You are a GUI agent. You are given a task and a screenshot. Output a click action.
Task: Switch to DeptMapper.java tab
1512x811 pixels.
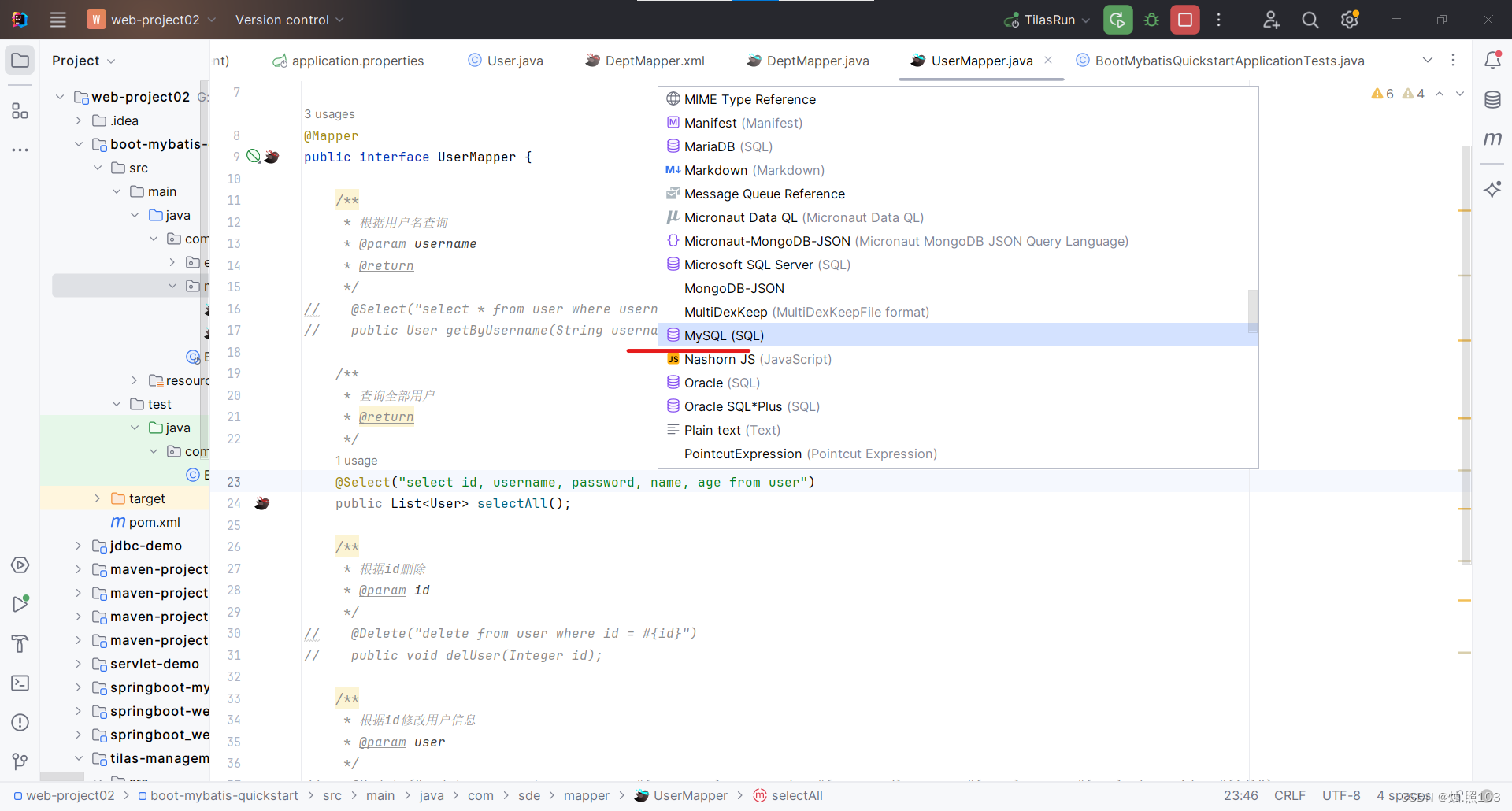[x=808, y=61]
